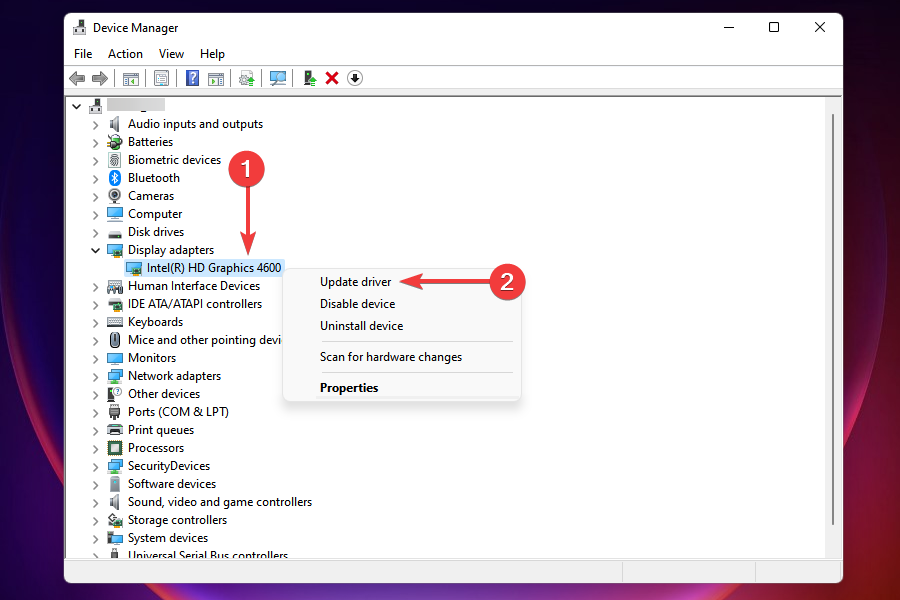Image resolution: width=900 pixels, height=600 pixels.
Task: Click the Biometric devices fingerprint icon
Action: pos(115,160)
